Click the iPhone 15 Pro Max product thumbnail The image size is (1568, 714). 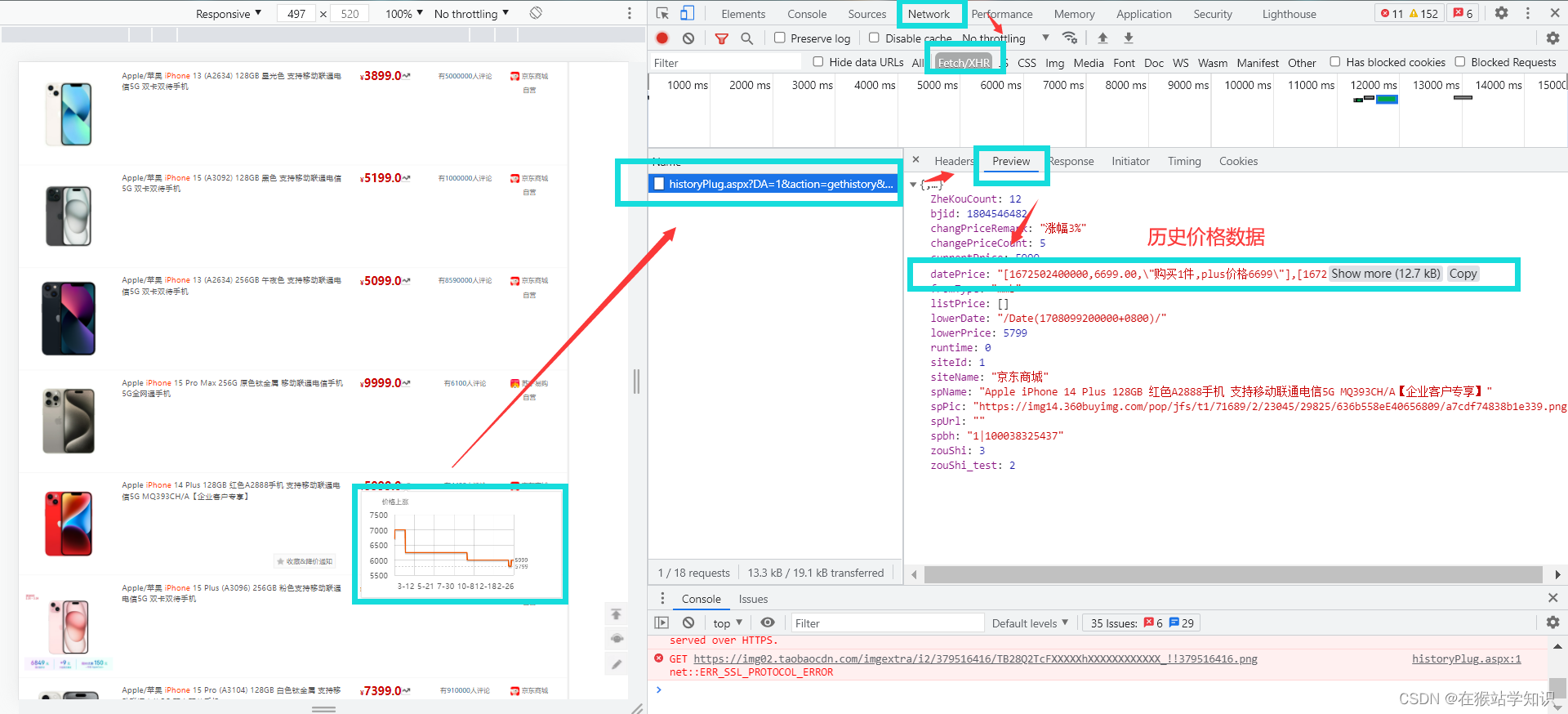[x=69, y=420]
